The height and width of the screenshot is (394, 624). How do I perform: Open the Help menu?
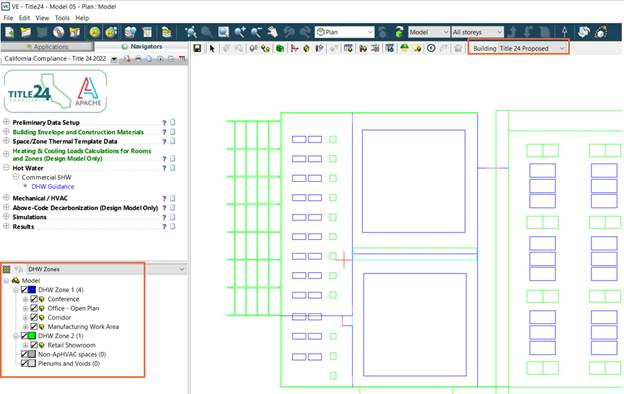coord(82,18)
